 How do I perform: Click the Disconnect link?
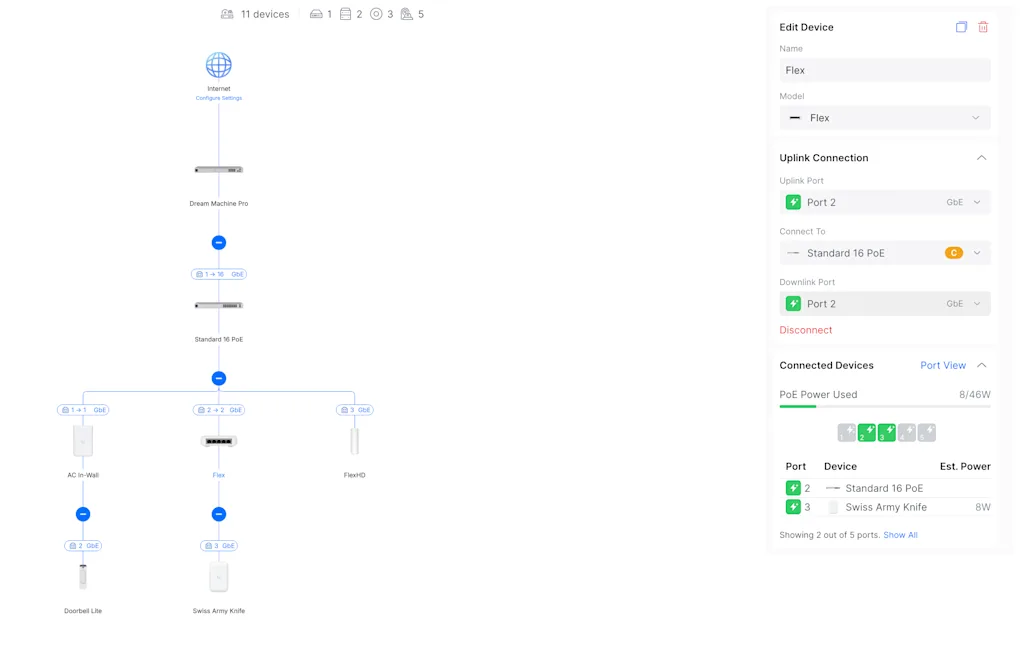click(805, 330)
